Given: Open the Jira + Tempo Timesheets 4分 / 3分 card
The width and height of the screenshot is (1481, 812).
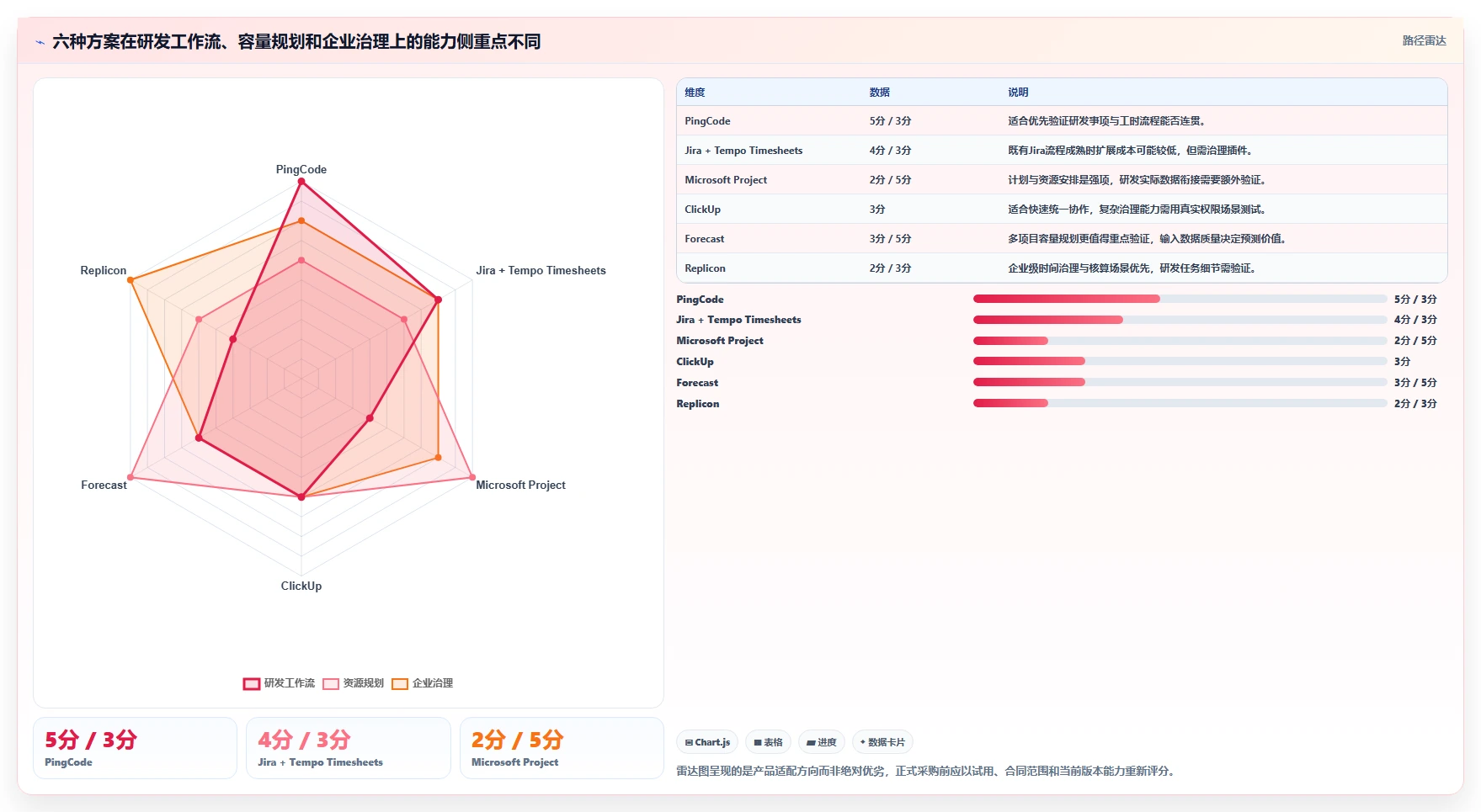Looking at the screenshot, I should coord(348,748).
